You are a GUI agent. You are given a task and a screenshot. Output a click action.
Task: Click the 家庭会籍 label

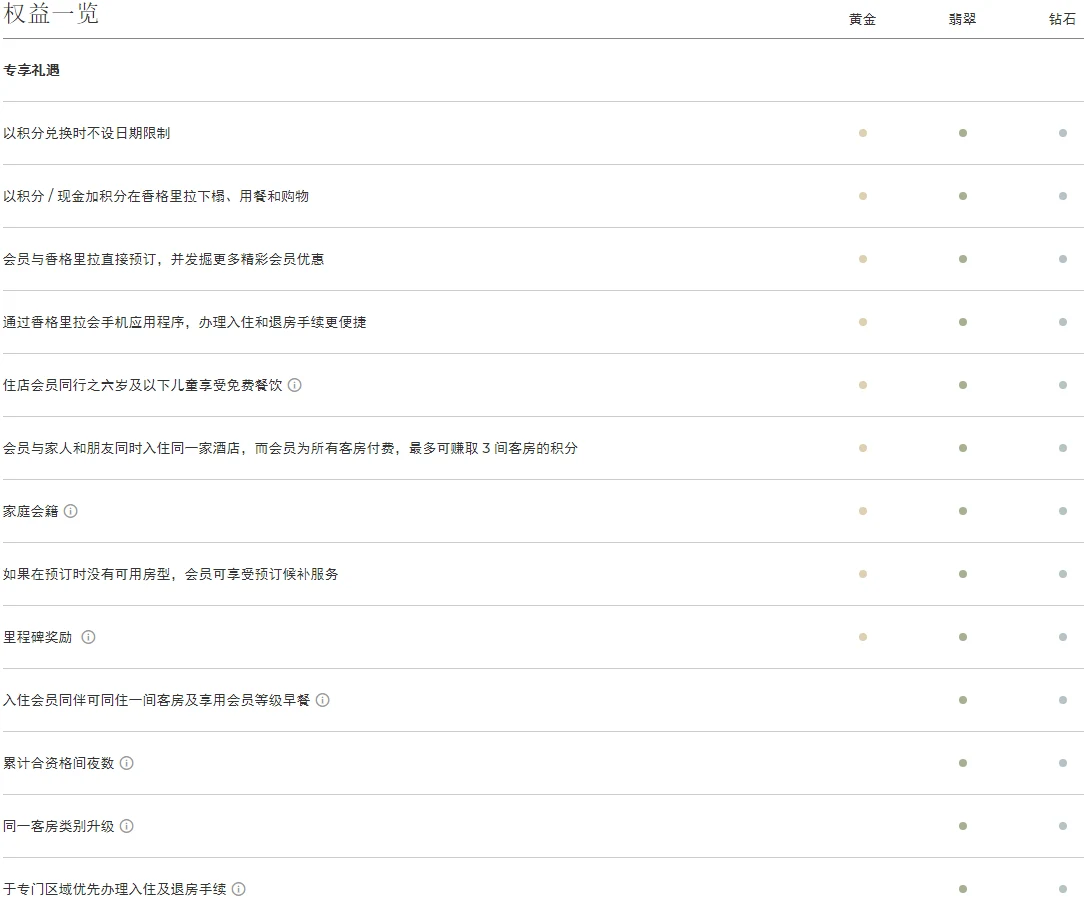(30, 511)
